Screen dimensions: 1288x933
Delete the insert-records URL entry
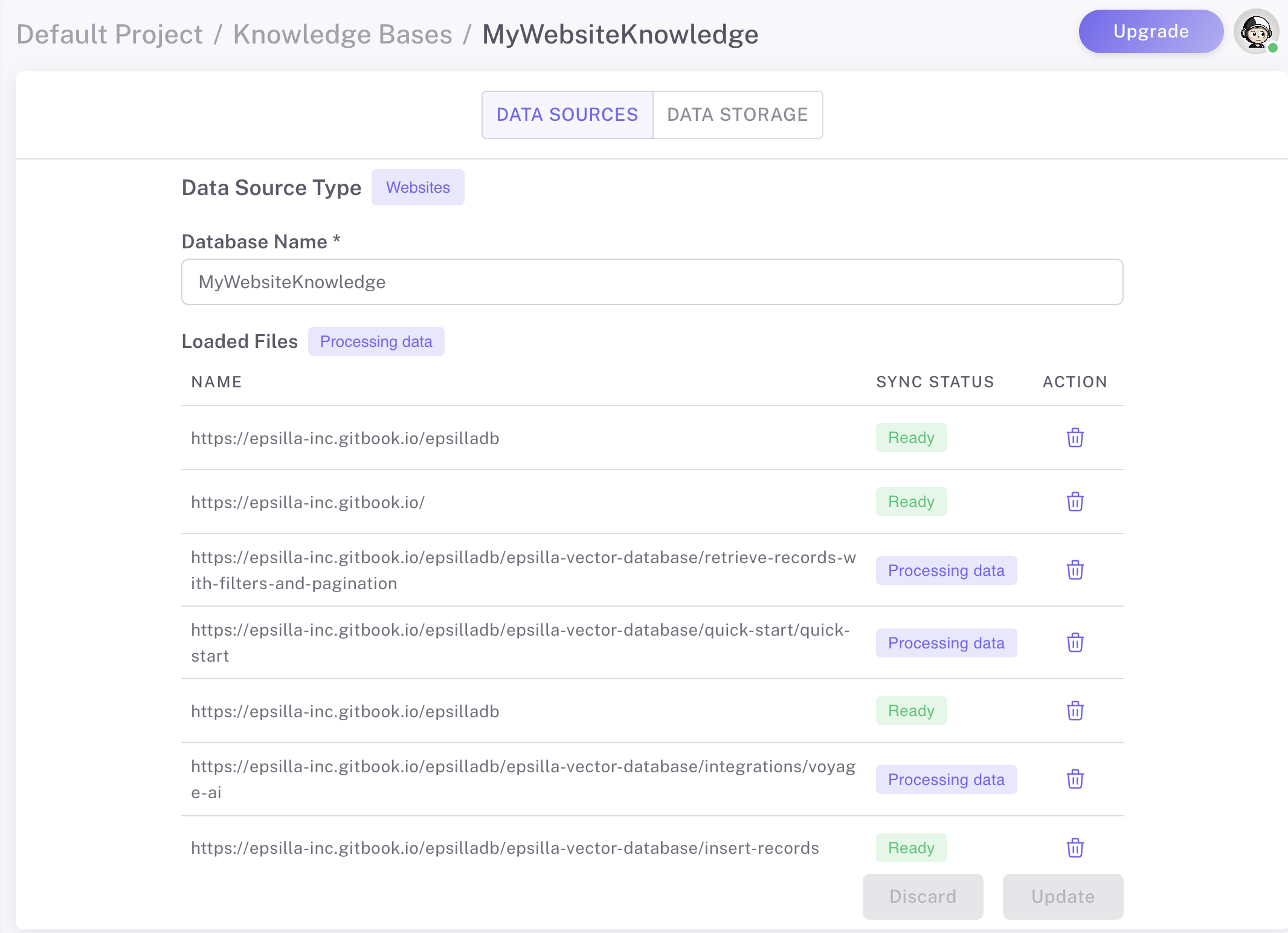click(1075, 848)
